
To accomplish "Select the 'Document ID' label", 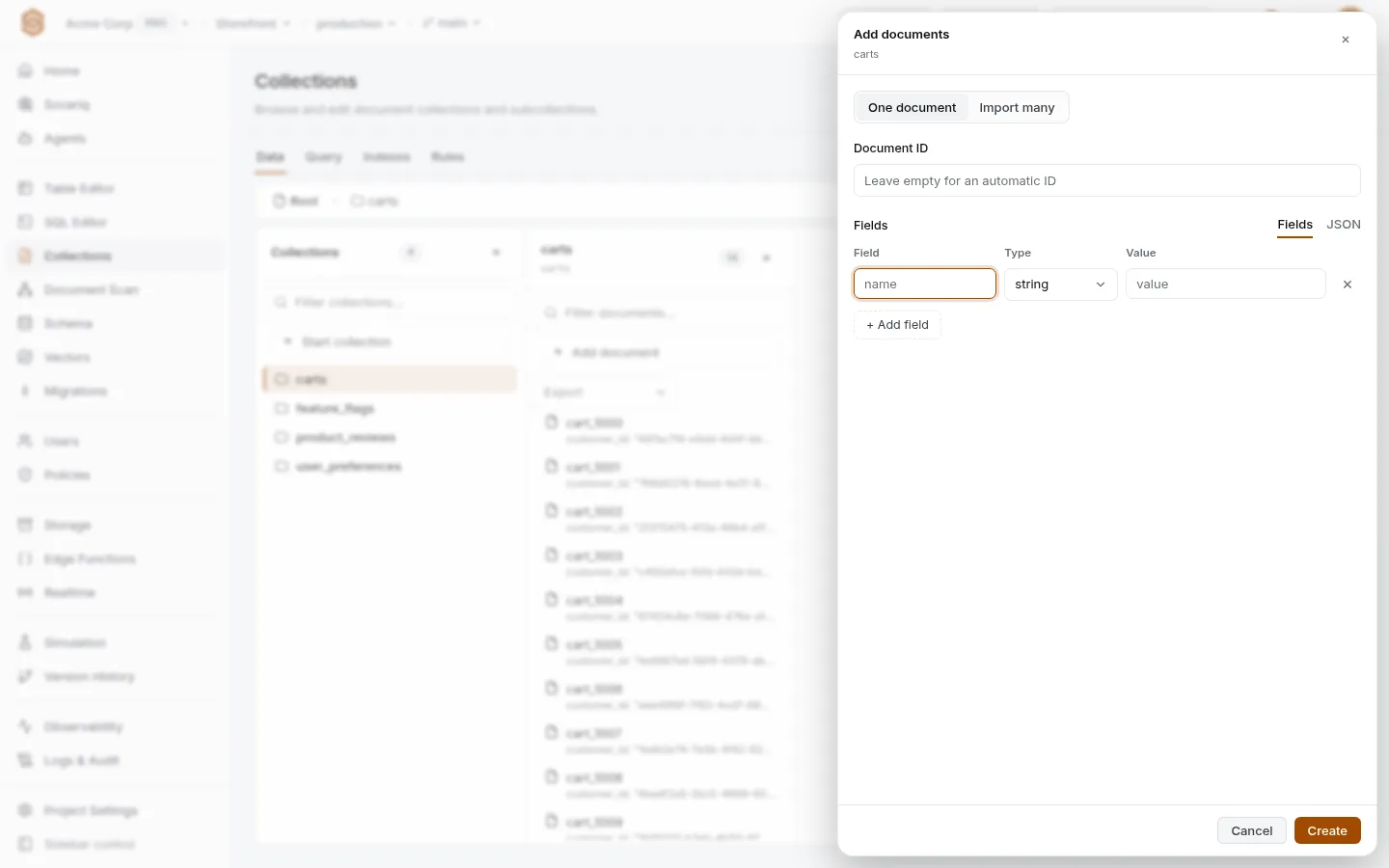I will (x=890, y=149).
